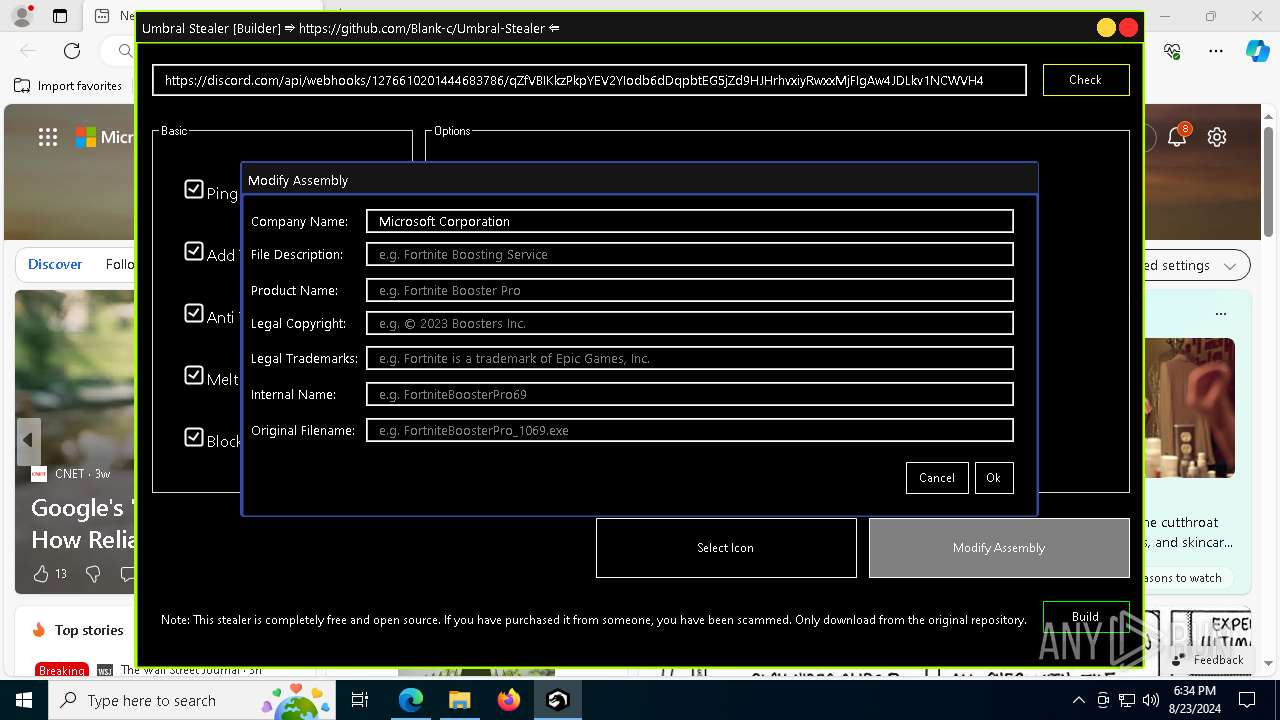This screenshot has height=720, width=1280.
Task: Edit the Company Name field
Action: [x=689, y=221]
